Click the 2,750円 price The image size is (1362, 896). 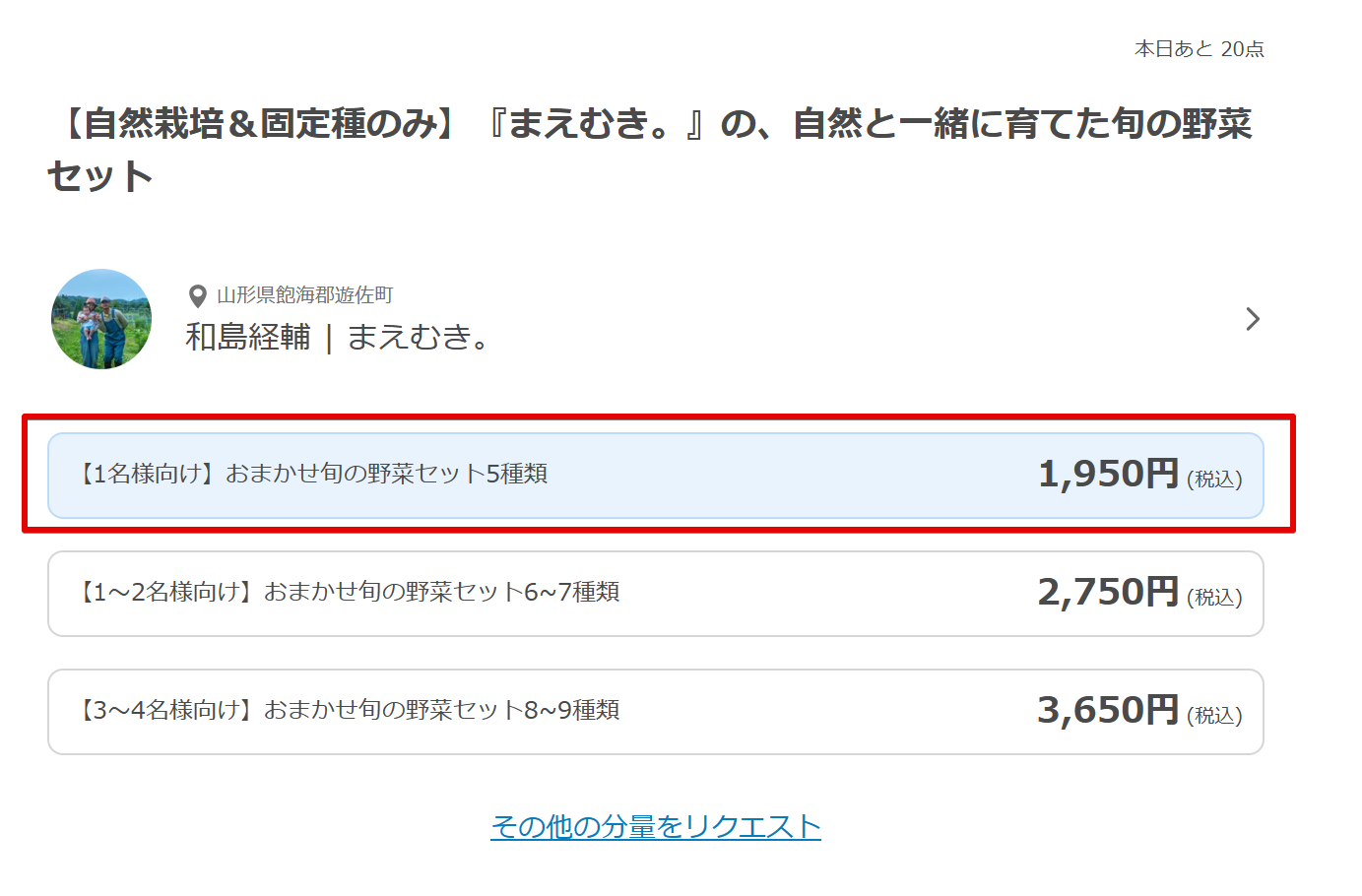[x=1108, y=593]
